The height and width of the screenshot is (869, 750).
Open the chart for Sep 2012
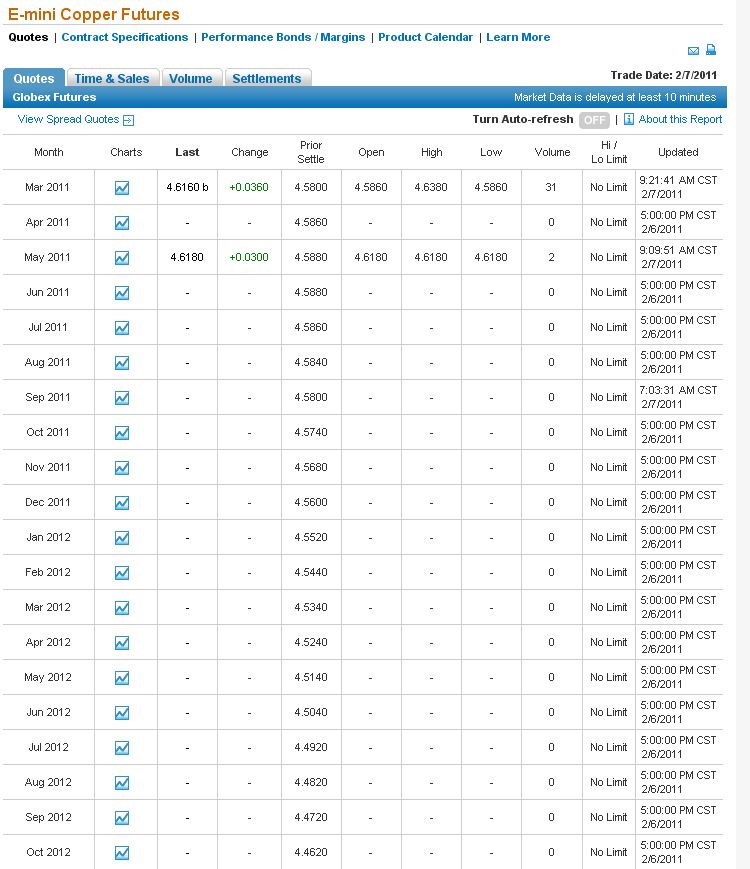click(122, 817)
